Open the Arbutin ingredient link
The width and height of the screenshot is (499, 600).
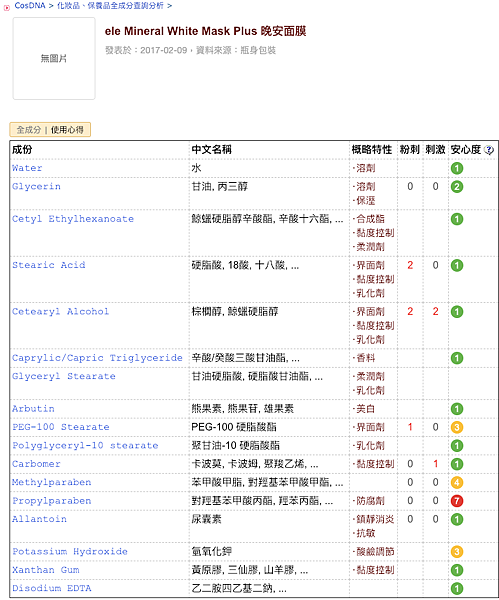[x=33, y=409]
